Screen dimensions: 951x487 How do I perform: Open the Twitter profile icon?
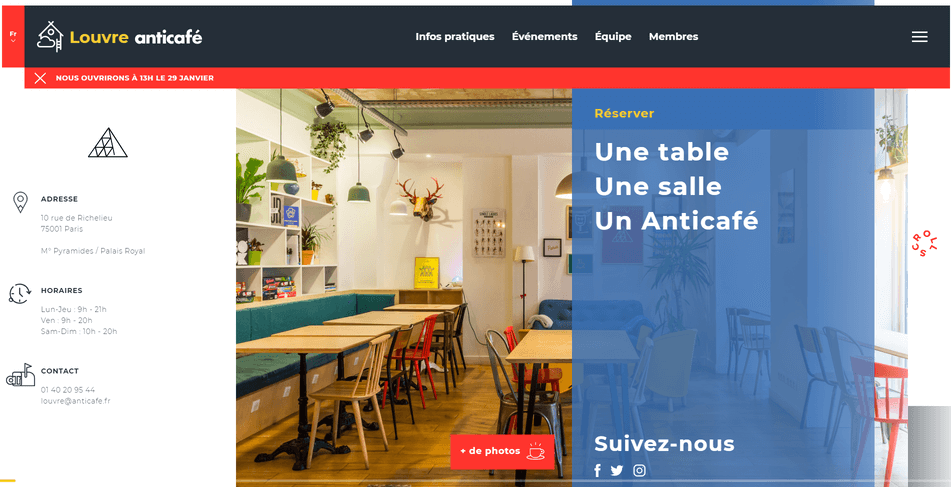point(617,471)
